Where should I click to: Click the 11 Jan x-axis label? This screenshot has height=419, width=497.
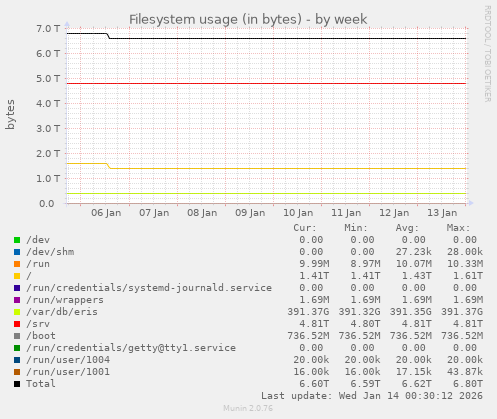pos(346,213)
